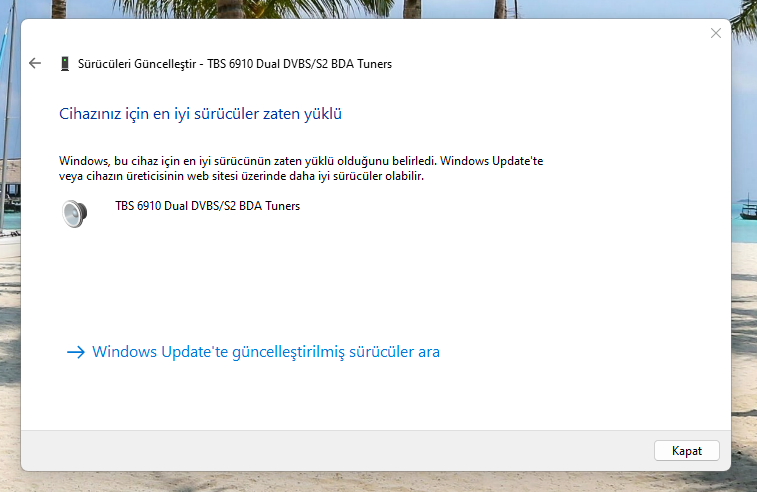The height and width of the screenshot is (492, 757).
Task: Go back with the left arrow button
Action: click(35, 63)
